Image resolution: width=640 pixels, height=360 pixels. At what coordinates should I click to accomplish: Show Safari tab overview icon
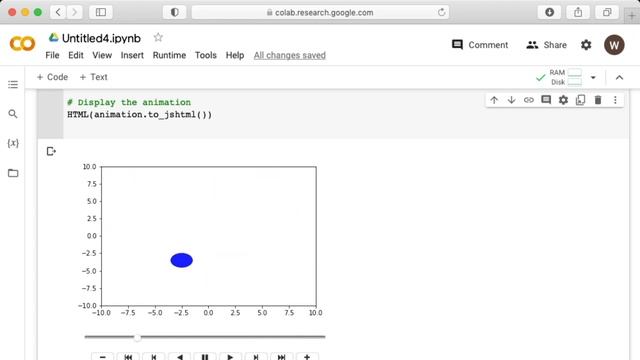point(607,12)
